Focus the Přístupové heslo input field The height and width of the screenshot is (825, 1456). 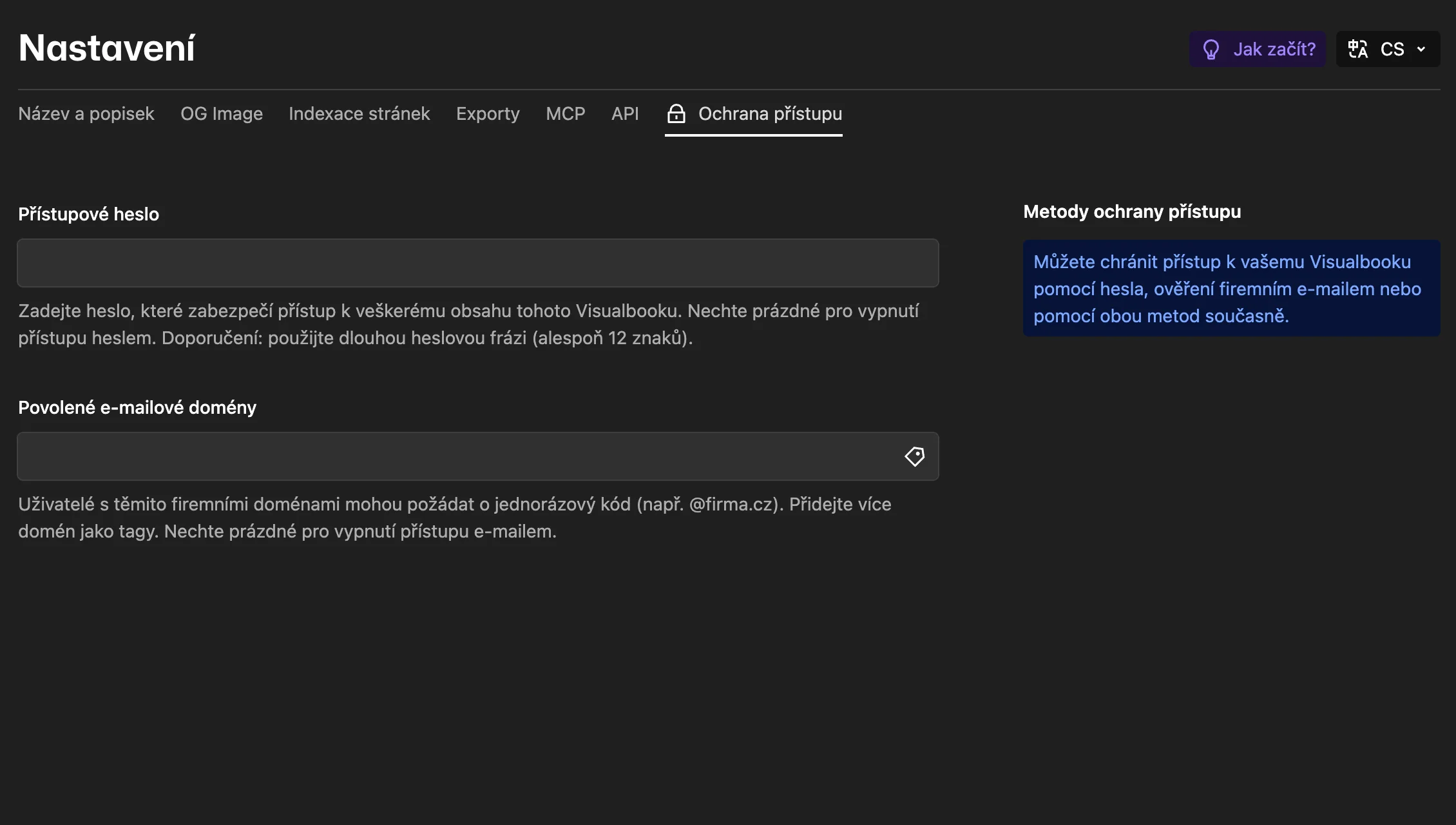tap(478, 263)
